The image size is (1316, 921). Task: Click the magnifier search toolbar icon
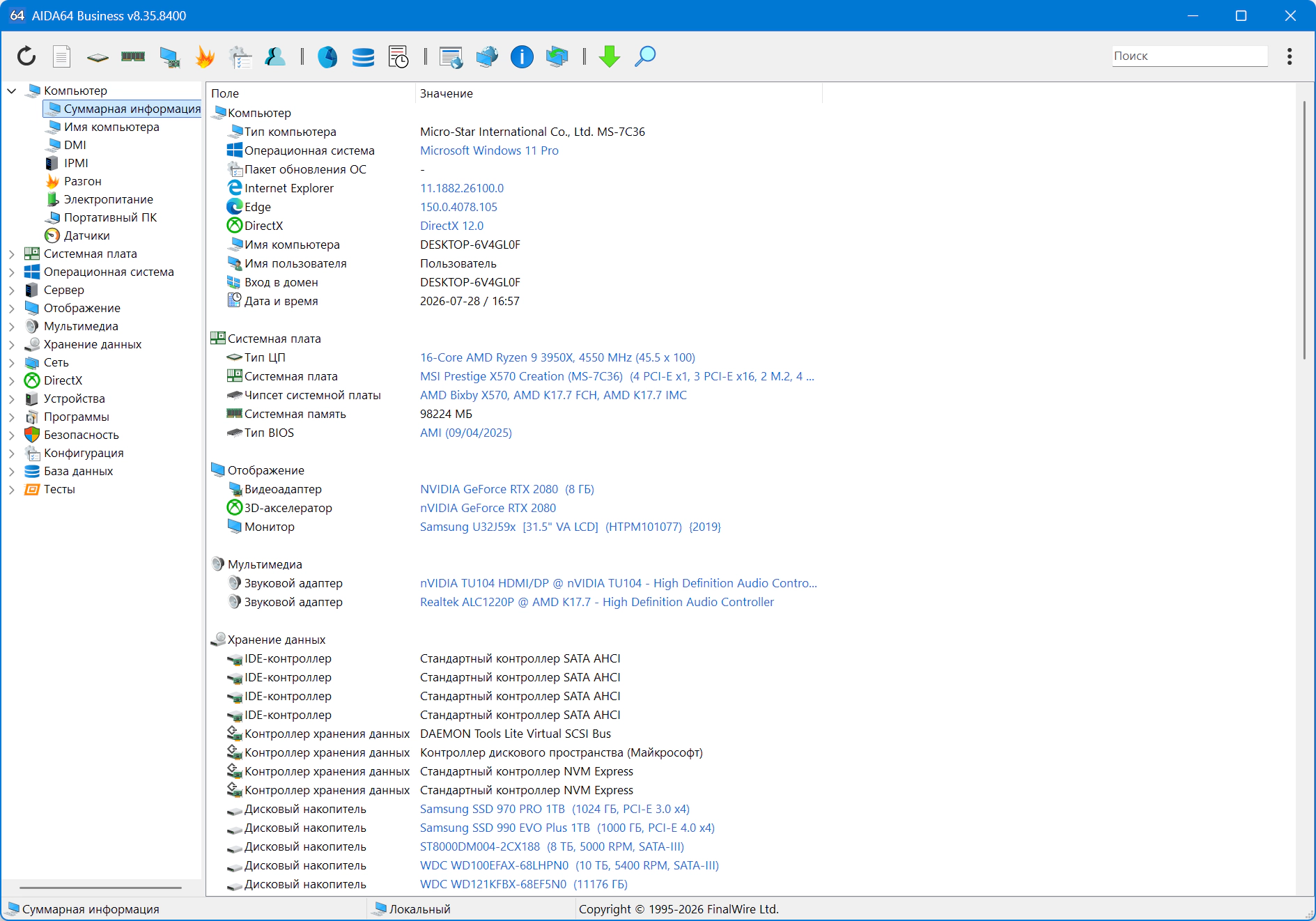pos(645,56)
